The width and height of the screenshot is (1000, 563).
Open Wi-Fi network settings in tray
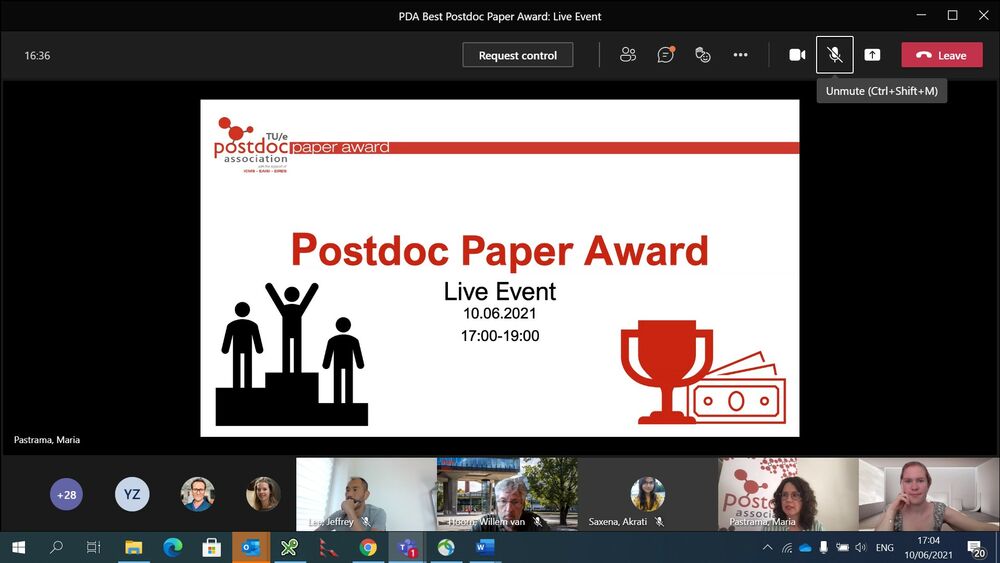pyautogui.click(x=787, y=547)
